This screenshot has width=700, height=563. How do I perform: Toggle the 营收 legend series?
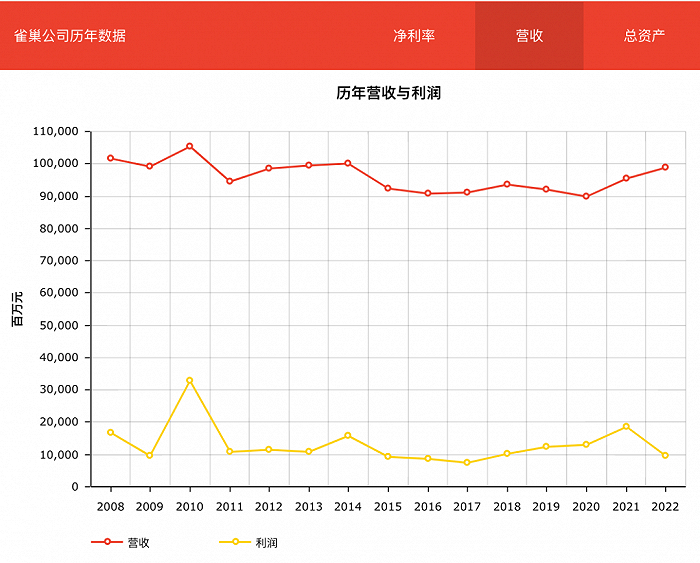tap(121, 542)
